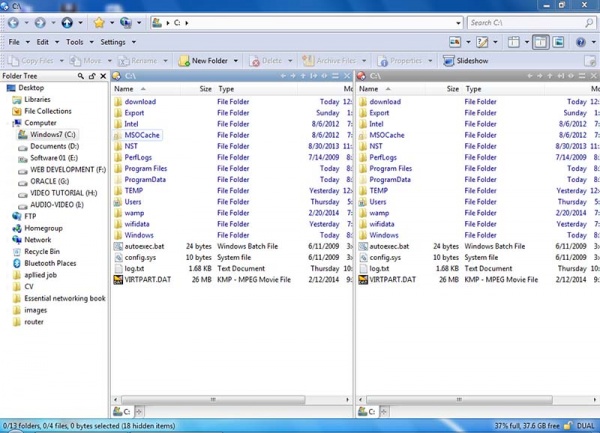Open the Edit menu

[42, 42]
